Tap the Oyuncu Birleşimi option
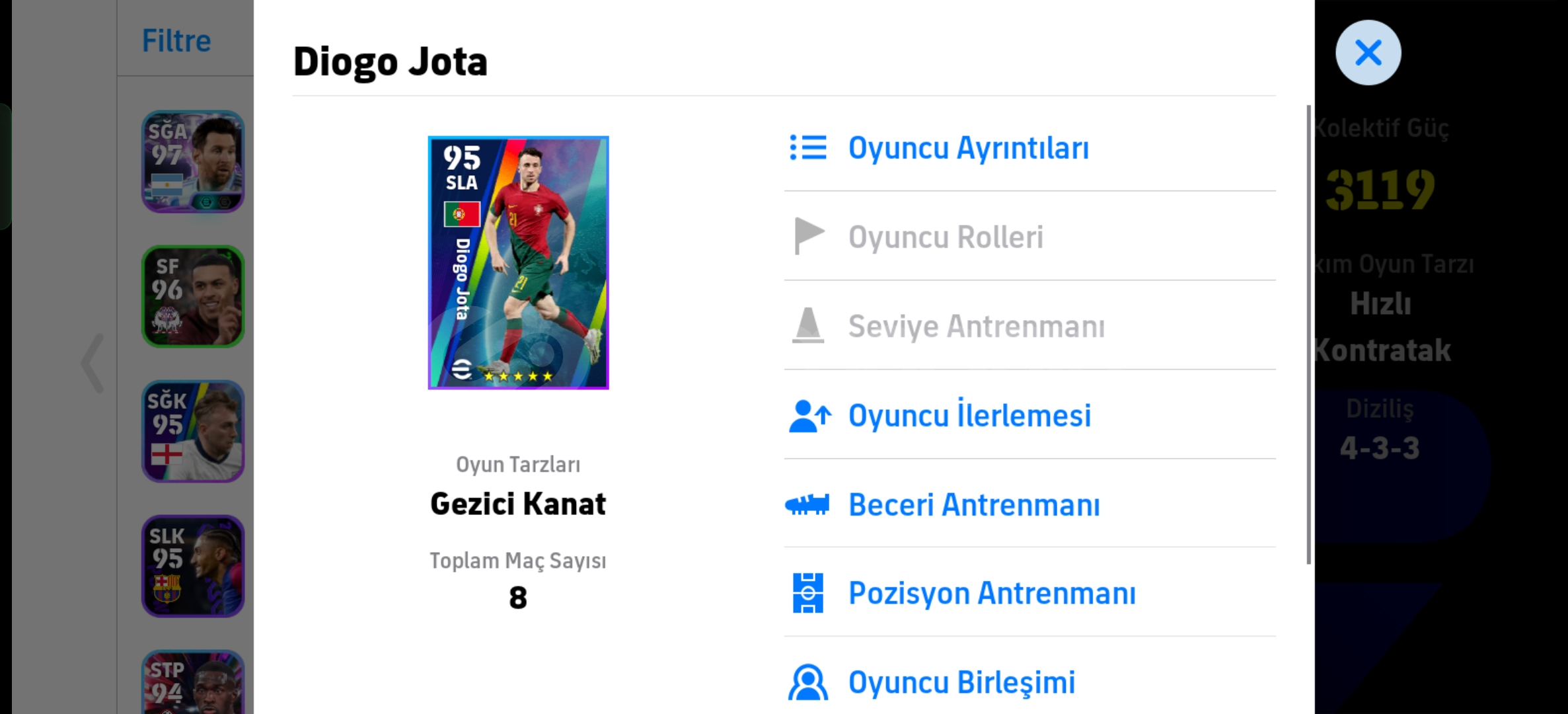The width and height of the screenshot is (1568, 714). (x=961, y=683)
